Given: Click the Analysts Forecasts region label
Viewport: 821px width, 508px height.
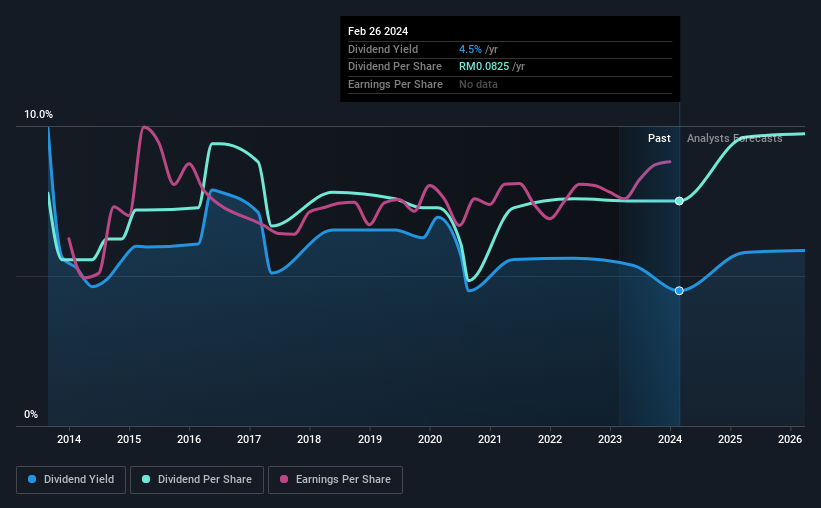Looking at the screenshot, I should (735, 138).
